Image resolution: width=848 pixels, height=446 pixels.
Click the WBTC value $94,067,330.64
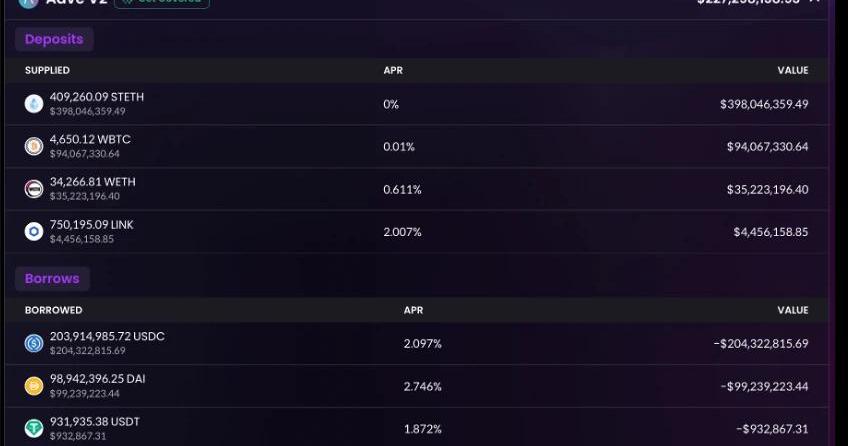[767, 147]
